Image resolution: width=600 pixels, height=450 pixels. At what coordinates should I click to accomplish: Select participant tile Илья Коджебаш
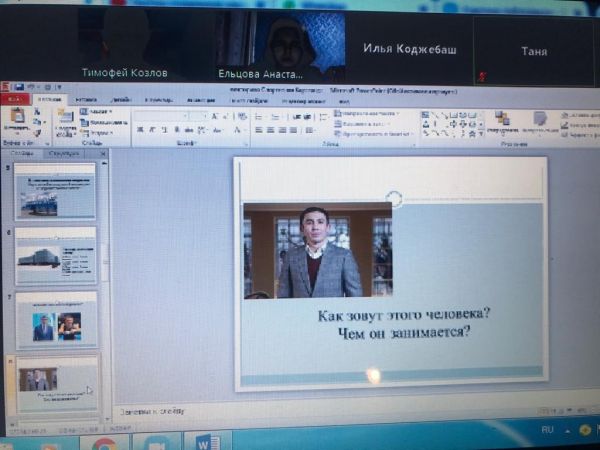pyautogui.click(x=409, y=49)
